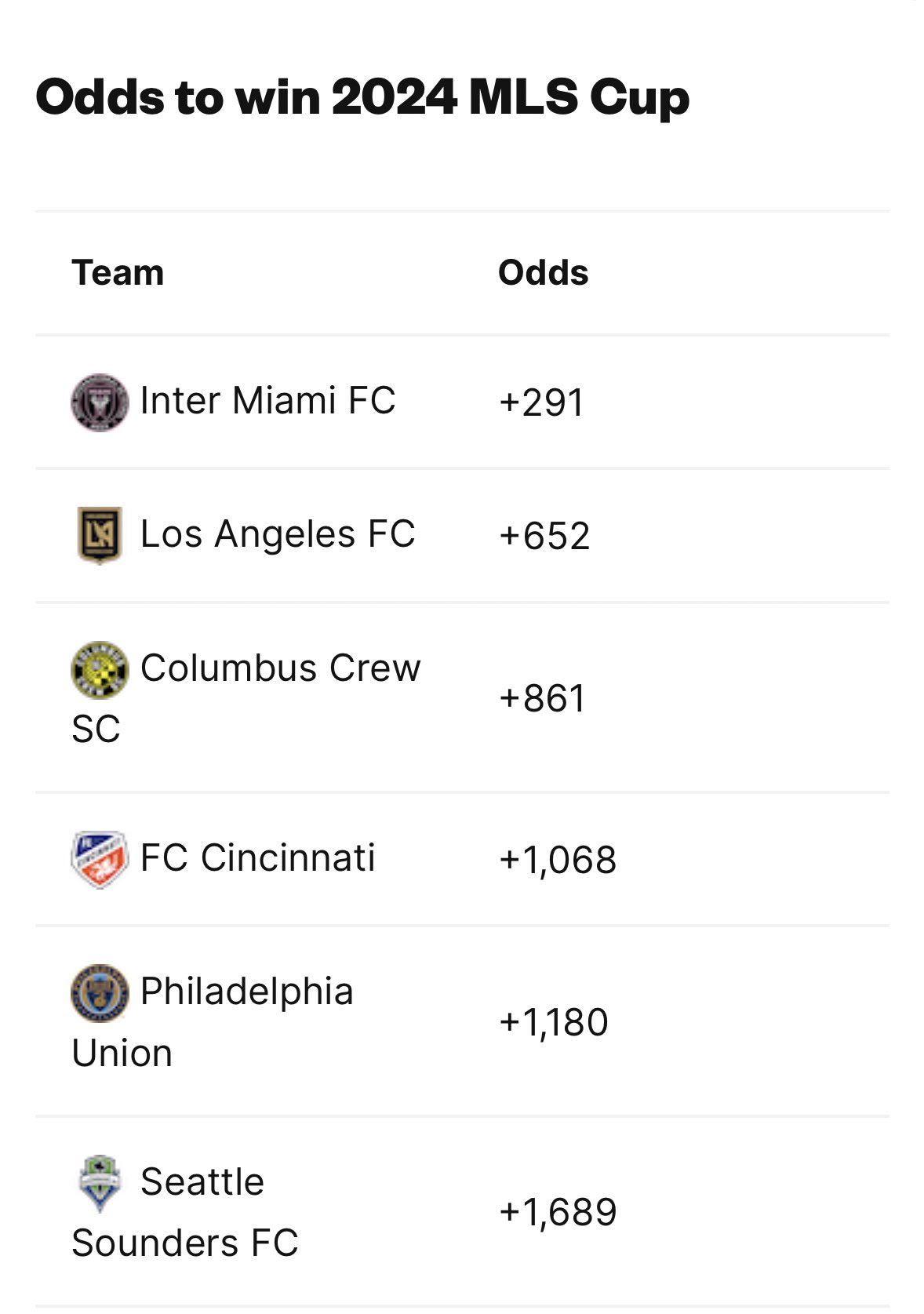Viewport: 924px width, 1314px height.
Task: Choose the +1,068 odds value
Action: click(x=558, y=860)
